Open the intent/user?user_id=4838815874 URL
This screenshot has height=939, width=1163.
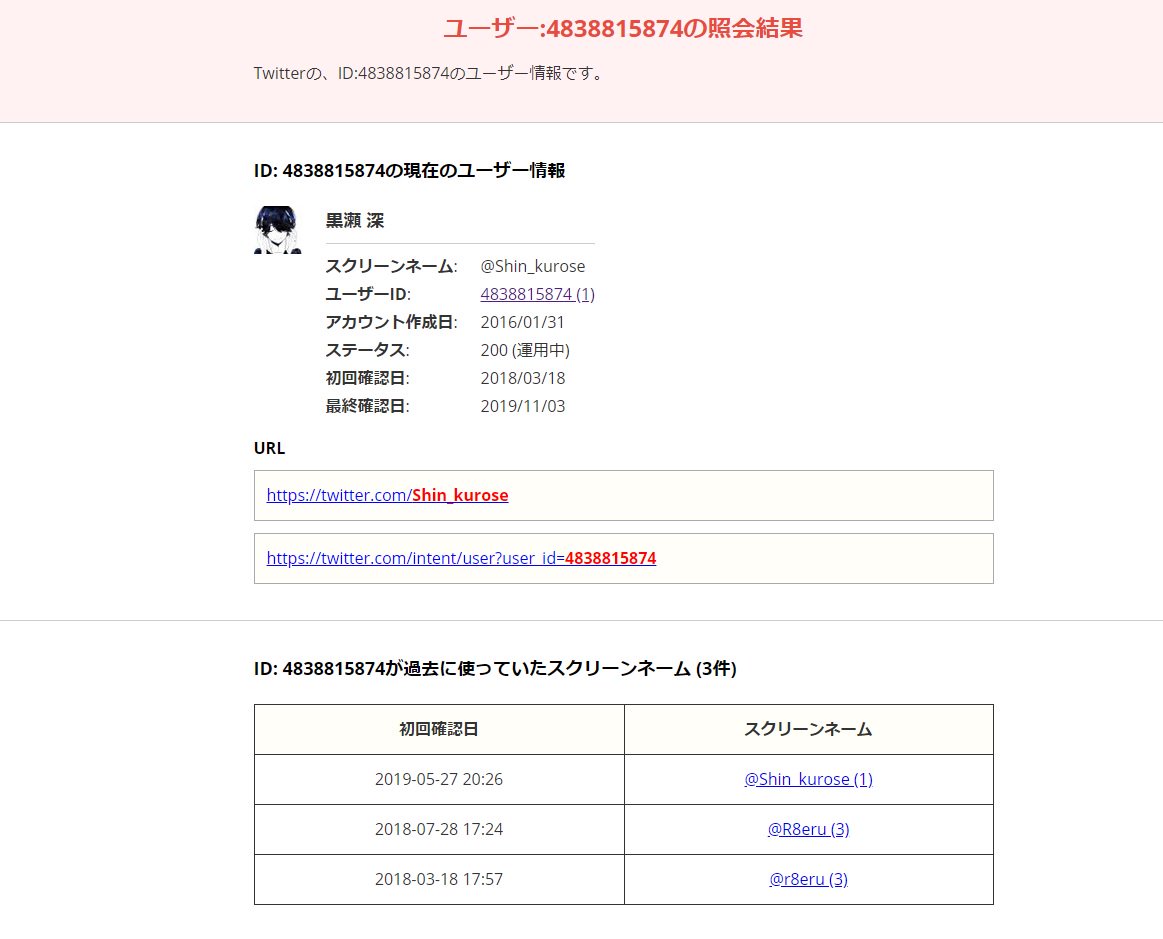461,558
